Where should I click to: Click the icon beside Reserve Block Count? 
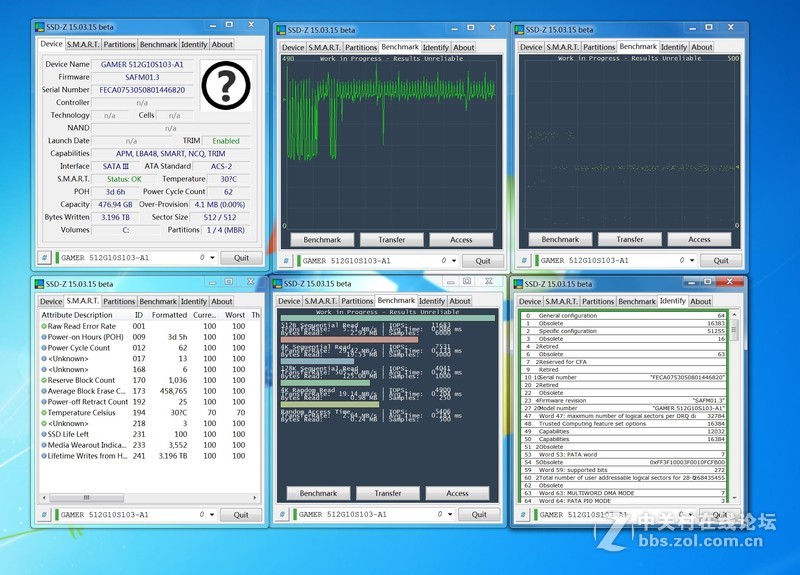click(43, 380)
